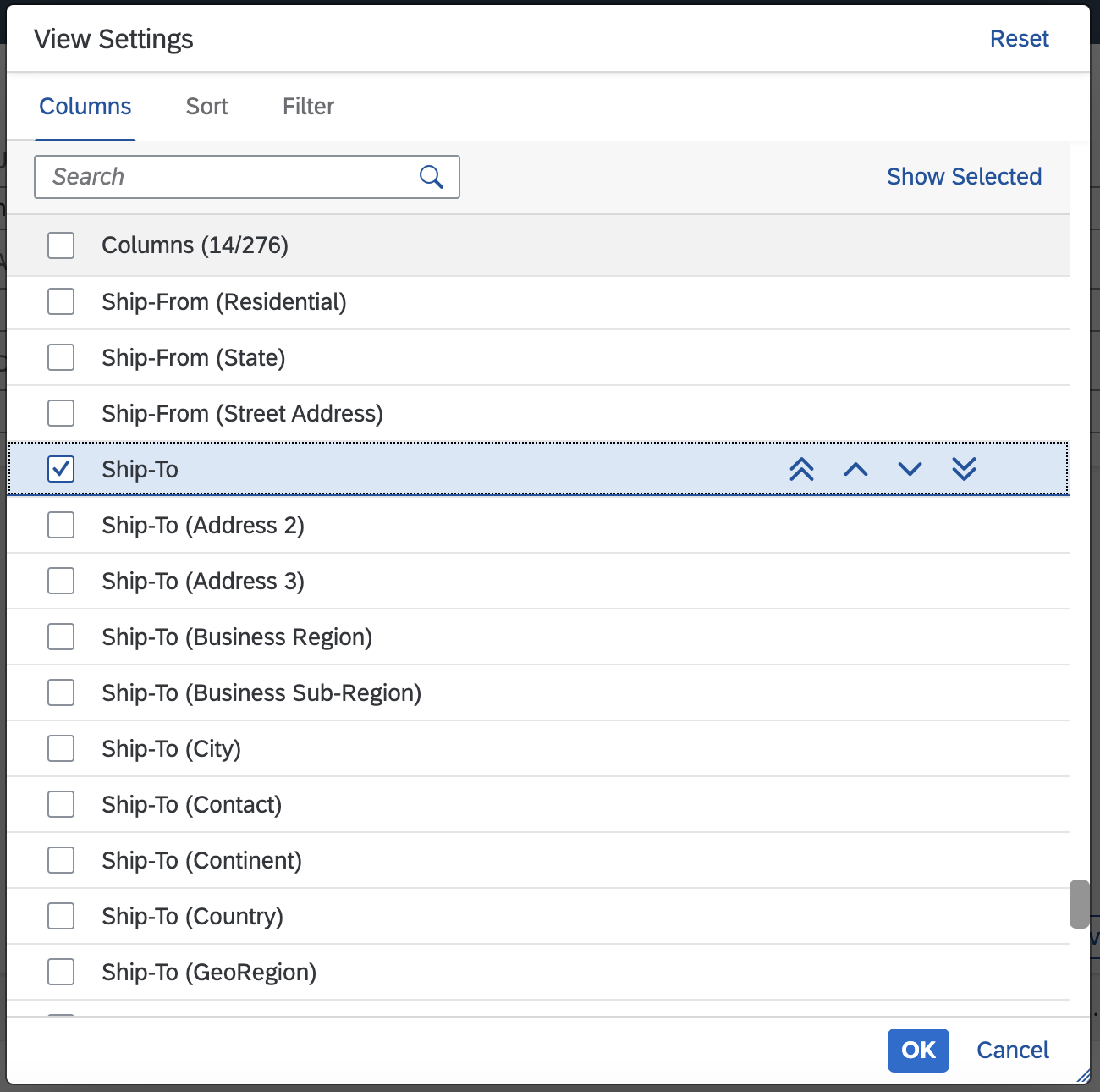Grab the dialog resize handle corner

pyautogui.click(x=1083, y=1075)
